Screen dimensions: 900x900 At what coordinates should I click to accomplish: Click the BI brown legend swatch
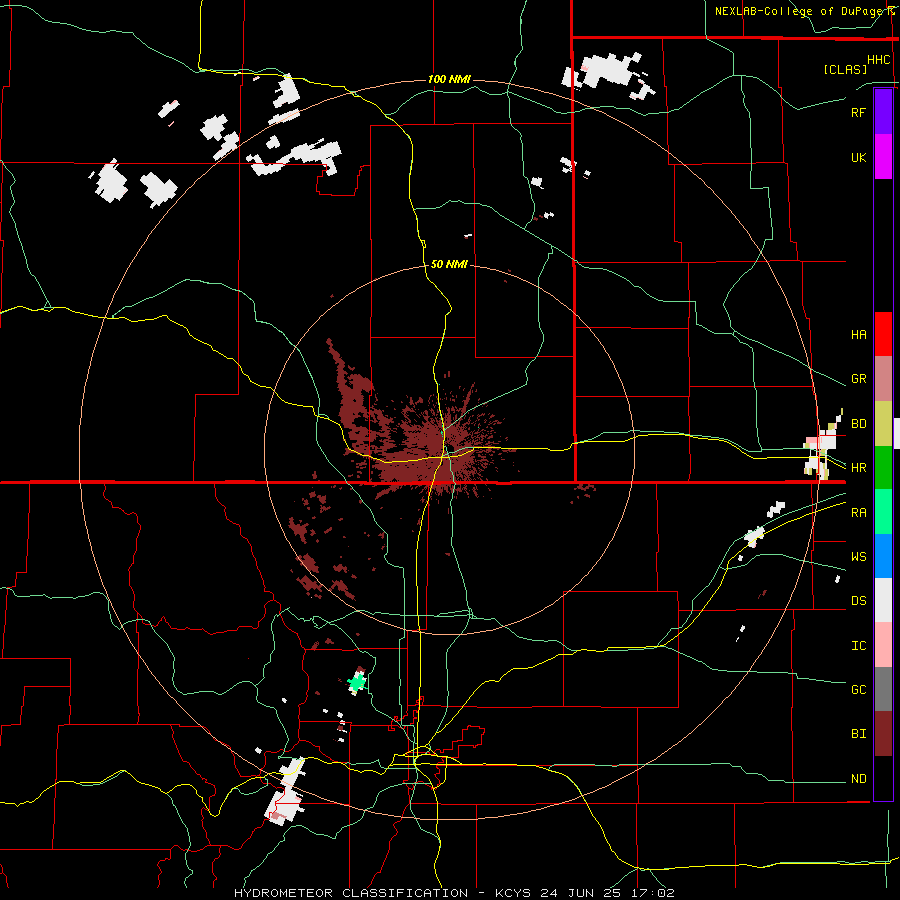pyautogui.click(x=883, y=734)
